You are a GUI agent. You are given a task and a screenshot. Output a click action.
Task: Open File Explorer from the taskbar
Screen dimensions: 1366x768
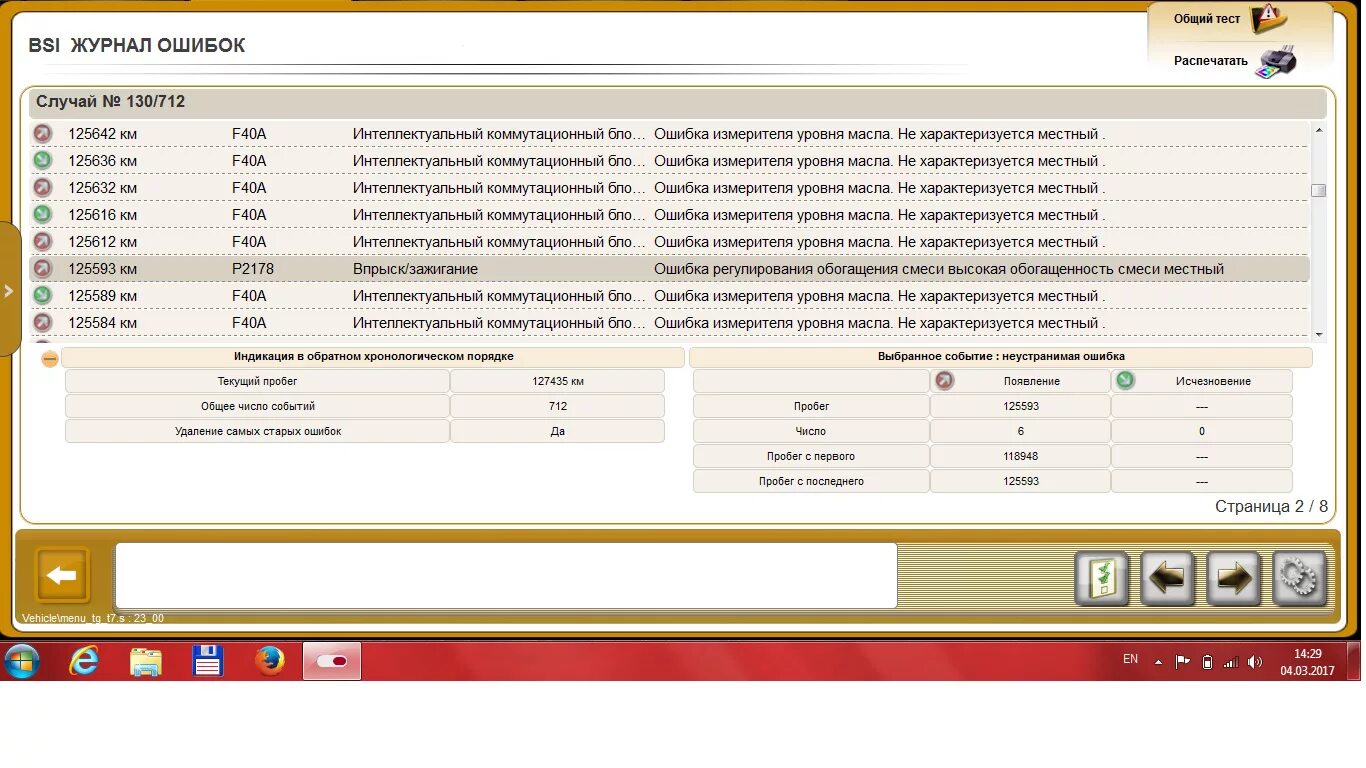coord(146,661)
